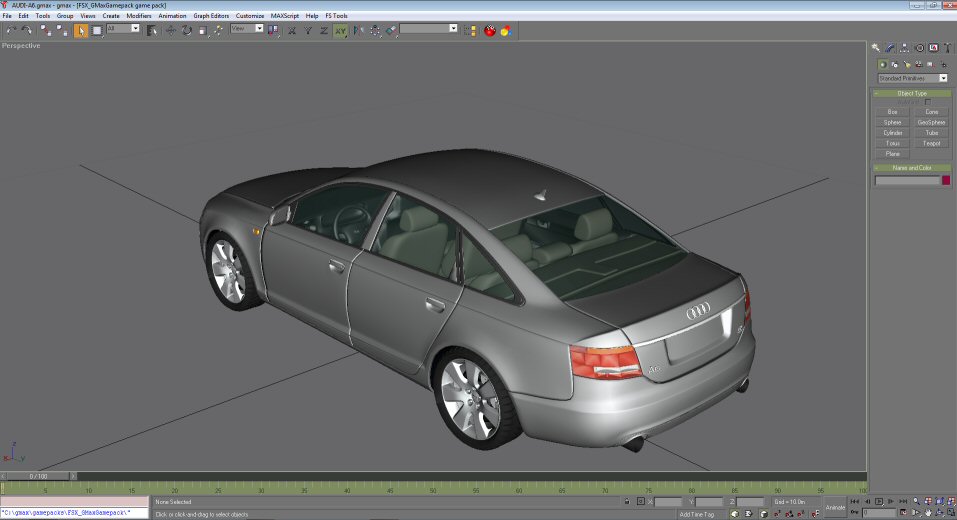
Task: Toggle the AutoGrid checkbox
Action: coord(928,102)
